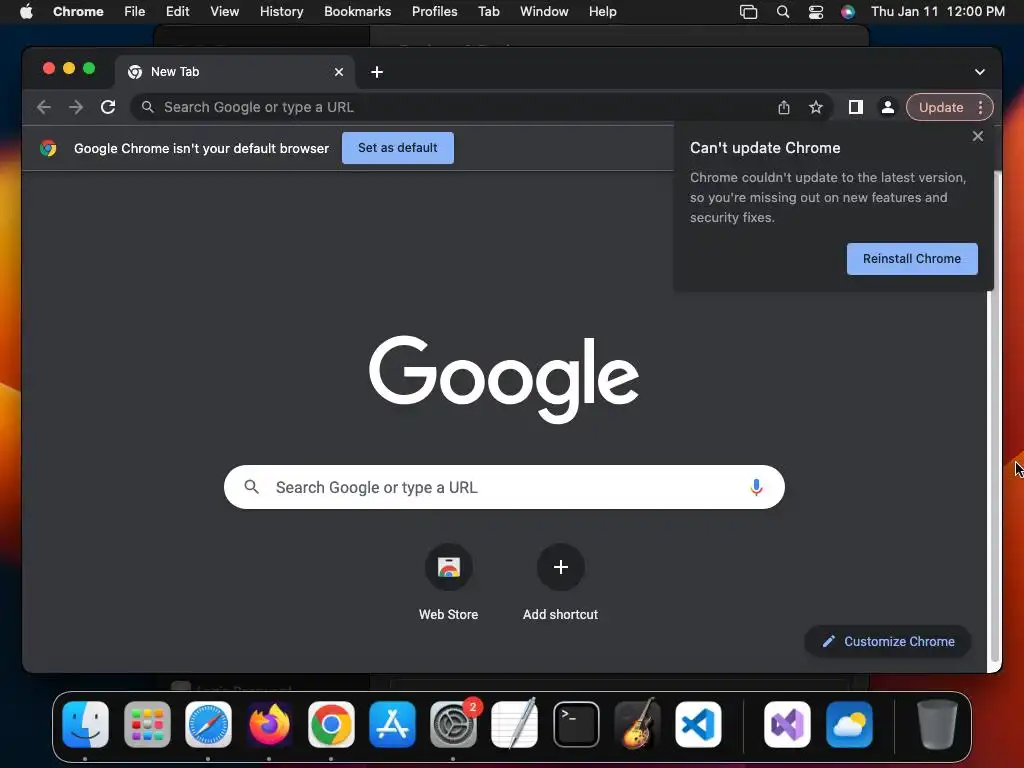Select the New Tab tab
The width and height of the screenshot is (1024, 768).
[x=235, y=72]
